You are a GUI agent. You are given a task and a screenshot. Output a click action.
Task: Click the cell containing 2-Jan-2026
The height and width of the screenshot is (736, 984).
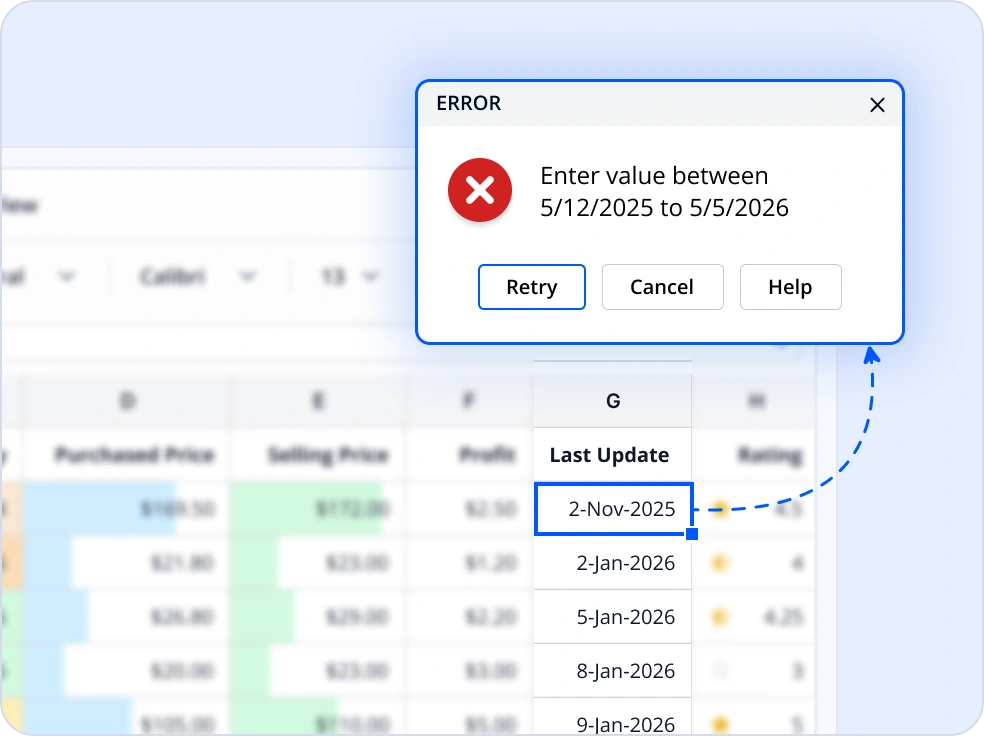(612, 563)
